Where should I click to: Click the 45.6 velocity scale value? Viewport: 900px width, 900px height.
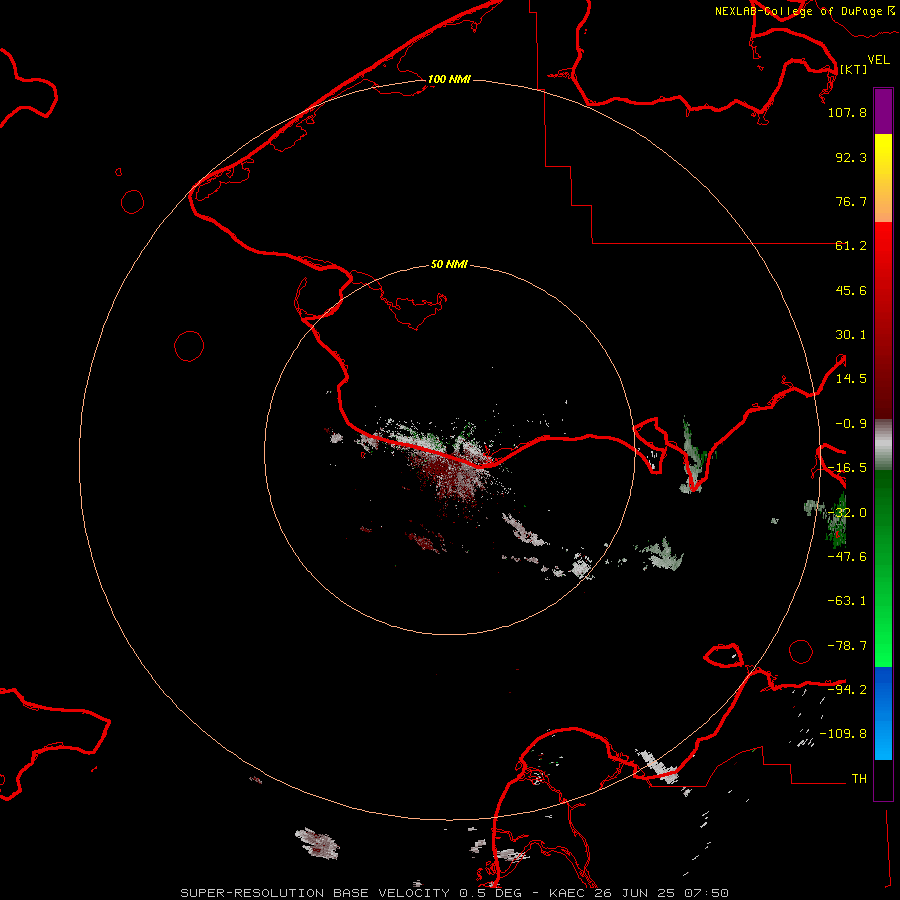tap(851, 290)
